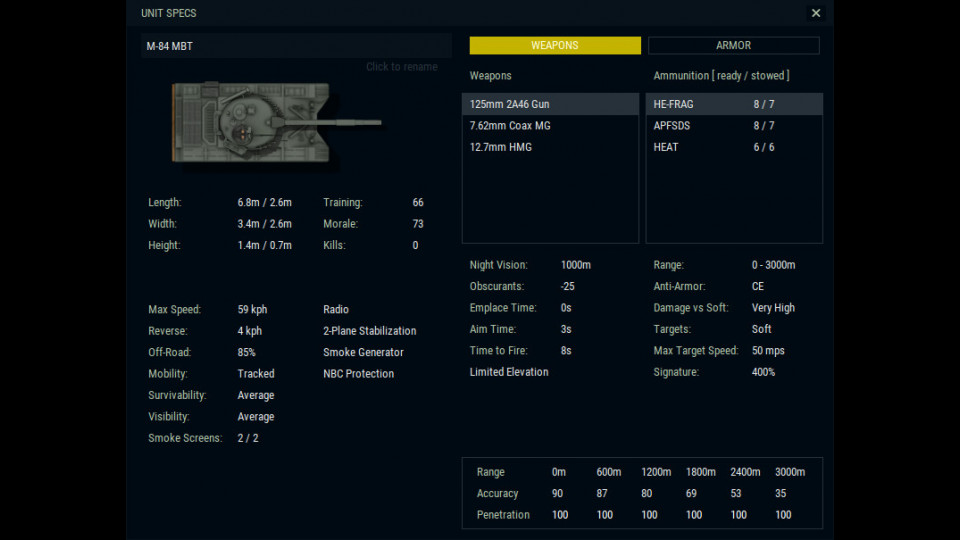Click the Time to Fire value 8s
The height and width of the screenshot is (540, 960).
tap(566, 350)
